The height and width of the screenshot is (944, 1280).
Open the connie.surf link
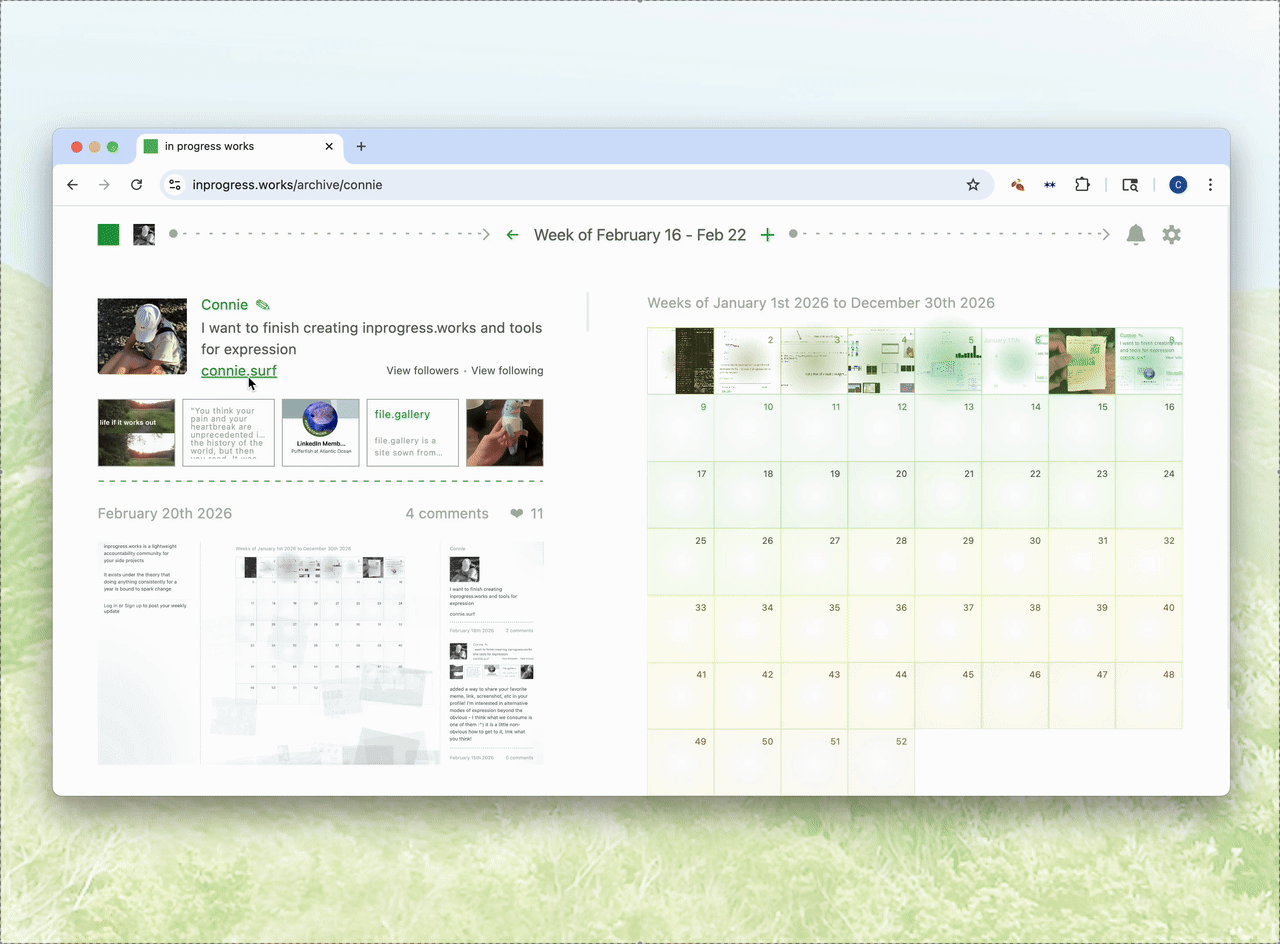pos(239,371)
